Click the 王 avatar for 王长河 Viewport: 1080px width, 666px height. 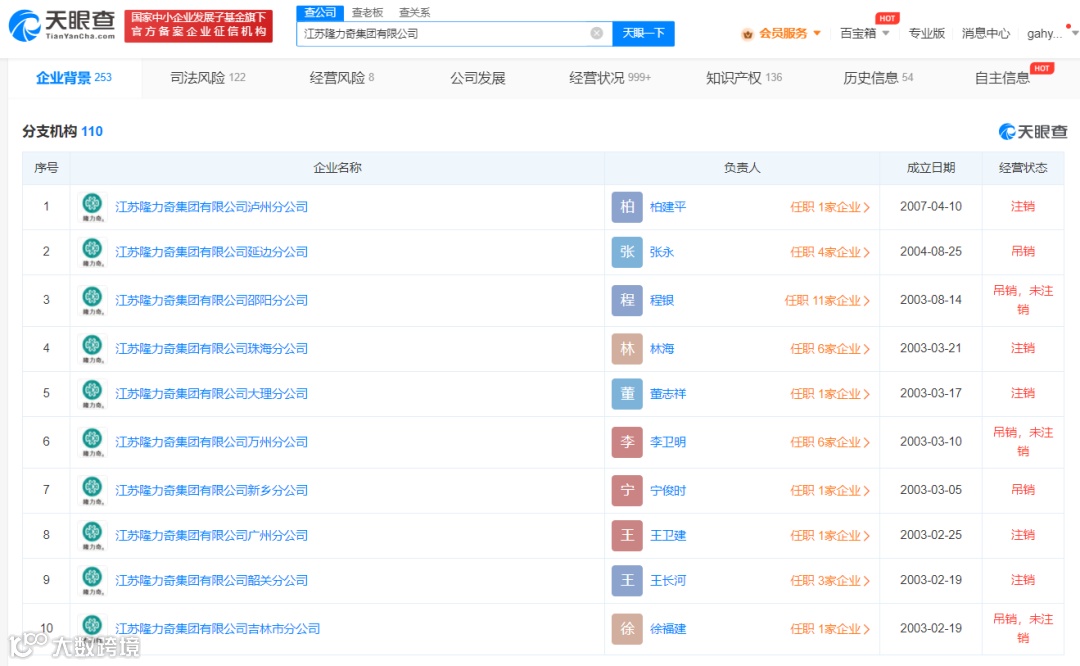pyautogui.click(x=627, y=580)
